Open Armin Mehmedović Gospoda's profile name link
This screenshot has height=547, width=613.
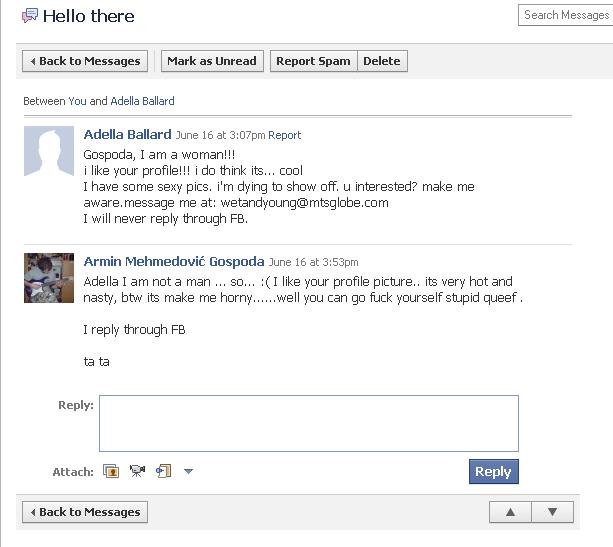click(173, 262)
